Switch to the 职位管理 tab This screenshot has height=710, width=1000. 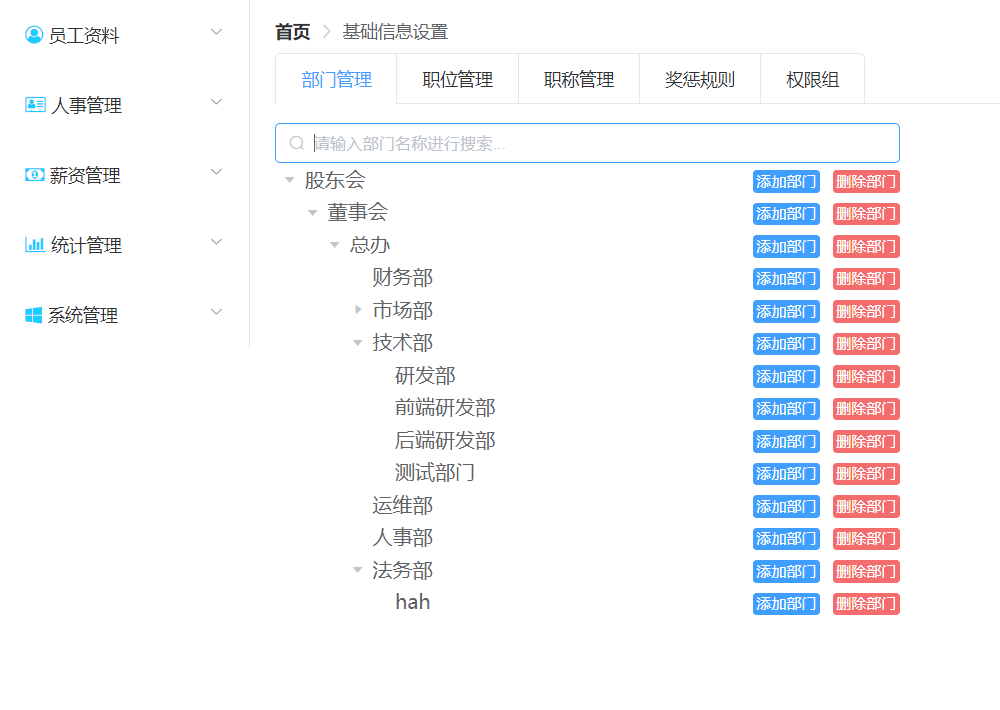457,79
